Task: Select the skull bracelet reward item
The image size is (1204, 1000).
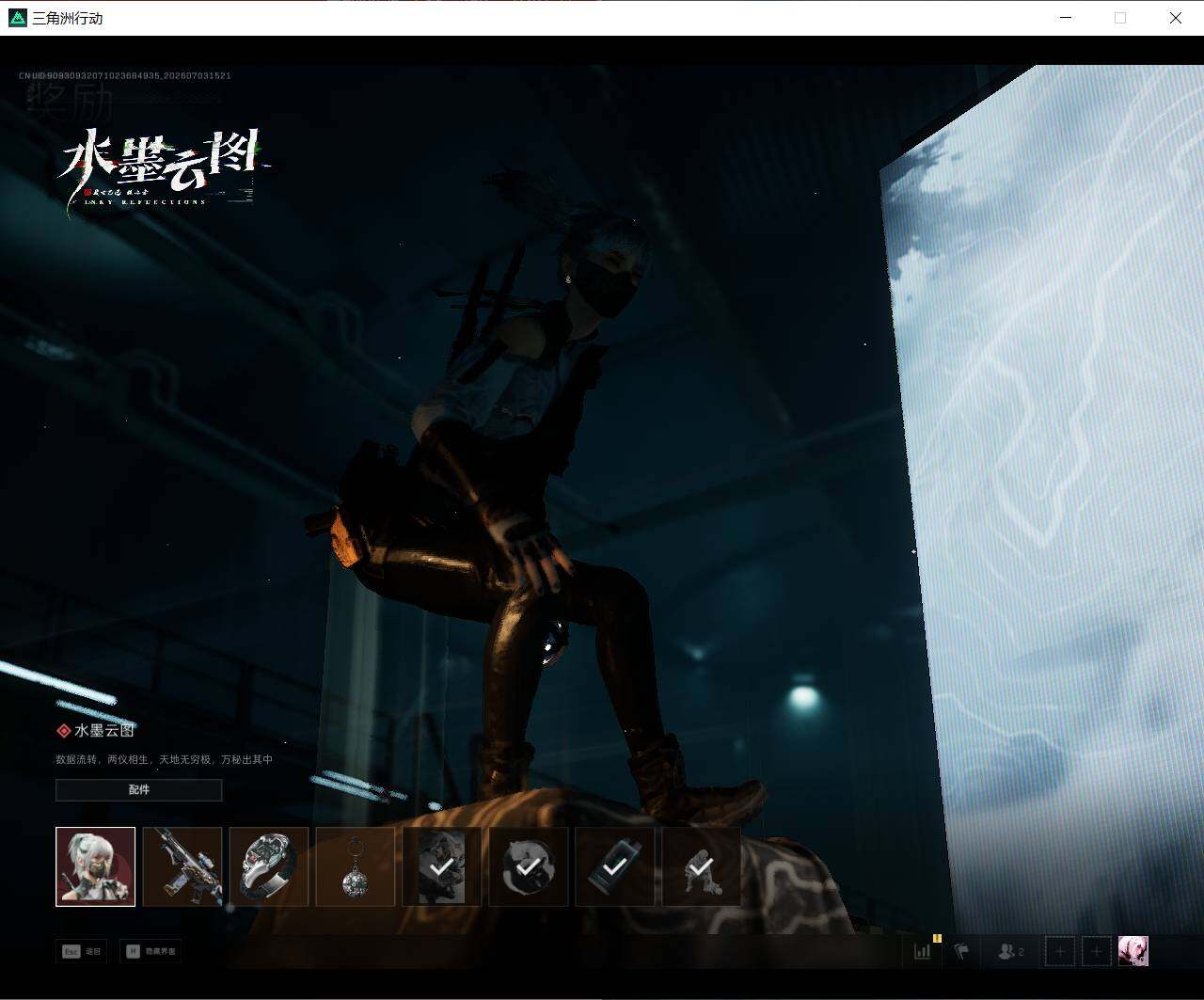Action: coord(269,866)
